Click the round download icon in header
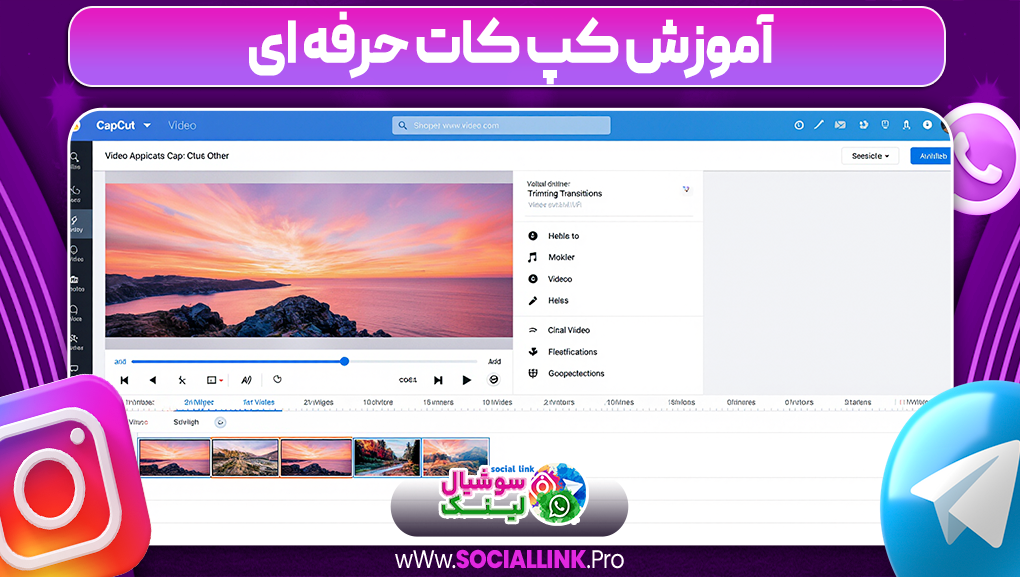The height and width of the screenshot is (577, 1020). point(927,125)
